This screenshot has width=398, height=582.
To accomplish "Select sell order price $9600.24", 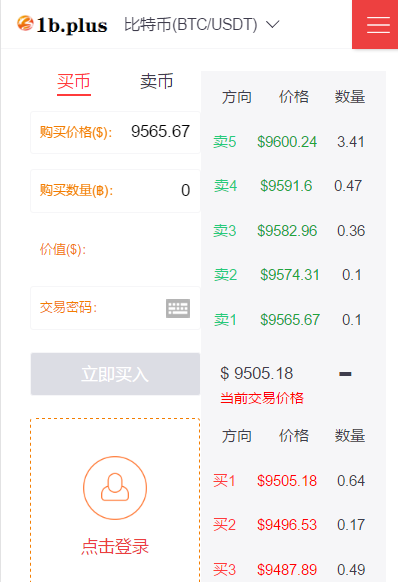I will pyautogui.click(x=287, y=142).
